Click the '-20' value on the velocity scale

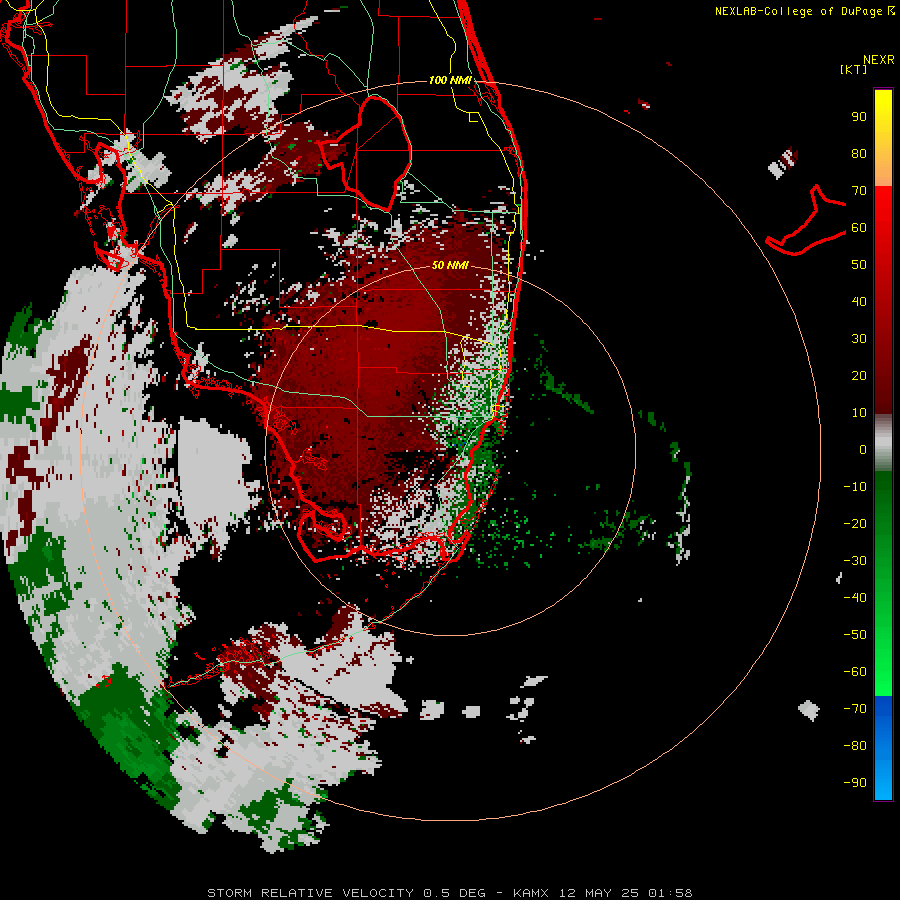click(855, 523)
